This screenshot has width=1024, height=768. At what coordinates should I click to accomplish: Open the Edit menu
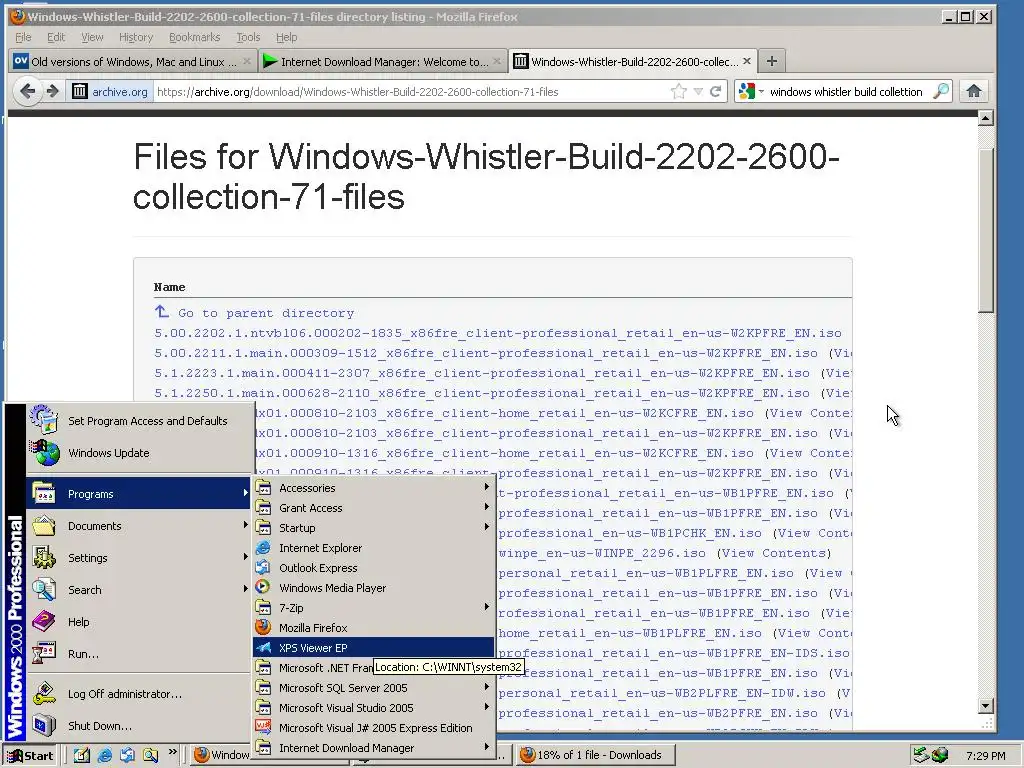[56, 37]
